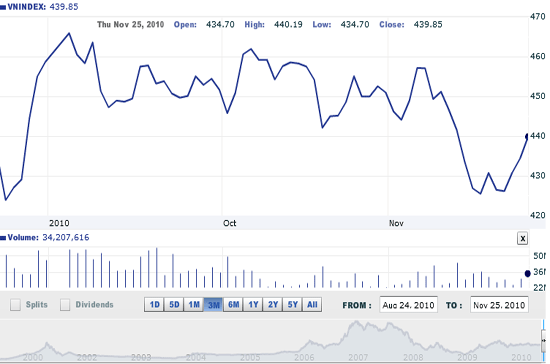Select the 1M time range
Image resolution: width=550 pixels, height=364 pixels.
coord(194,304)
